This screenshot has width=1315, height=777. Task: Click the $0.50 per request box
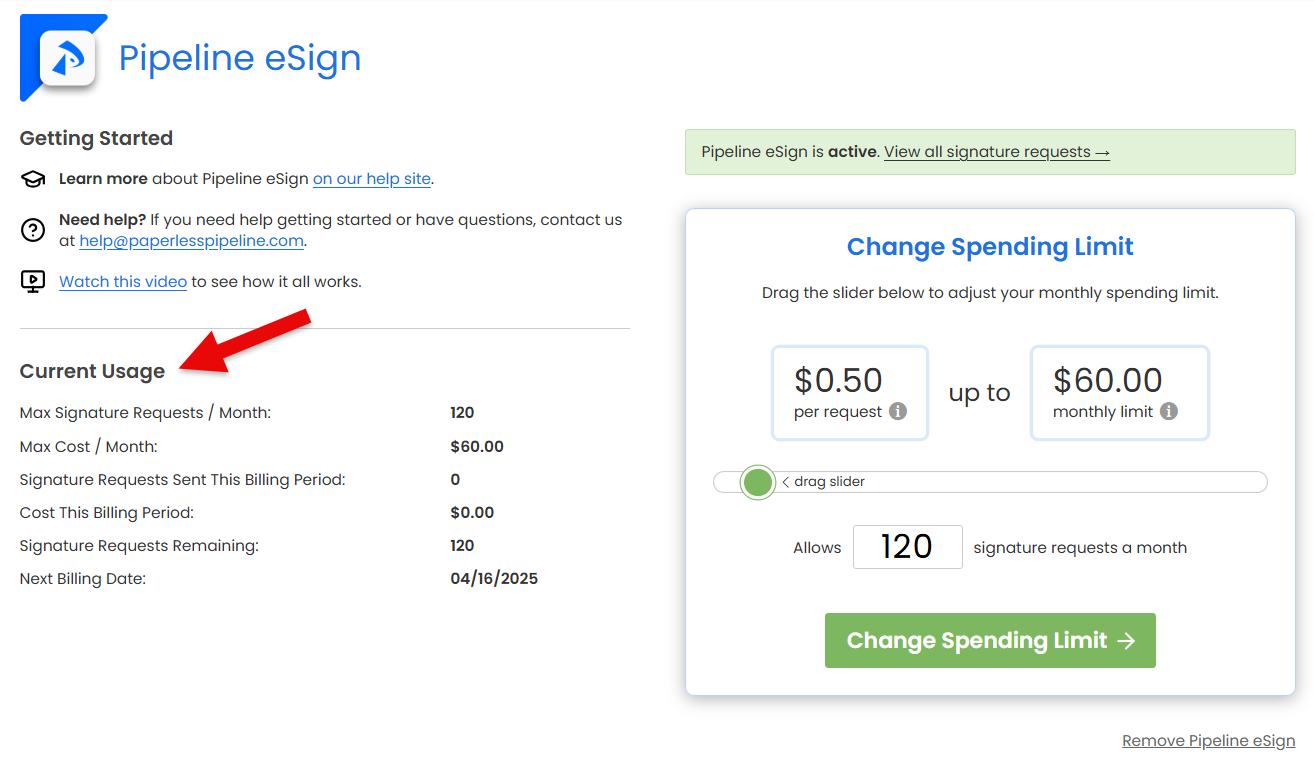click(x=849, y=393)
